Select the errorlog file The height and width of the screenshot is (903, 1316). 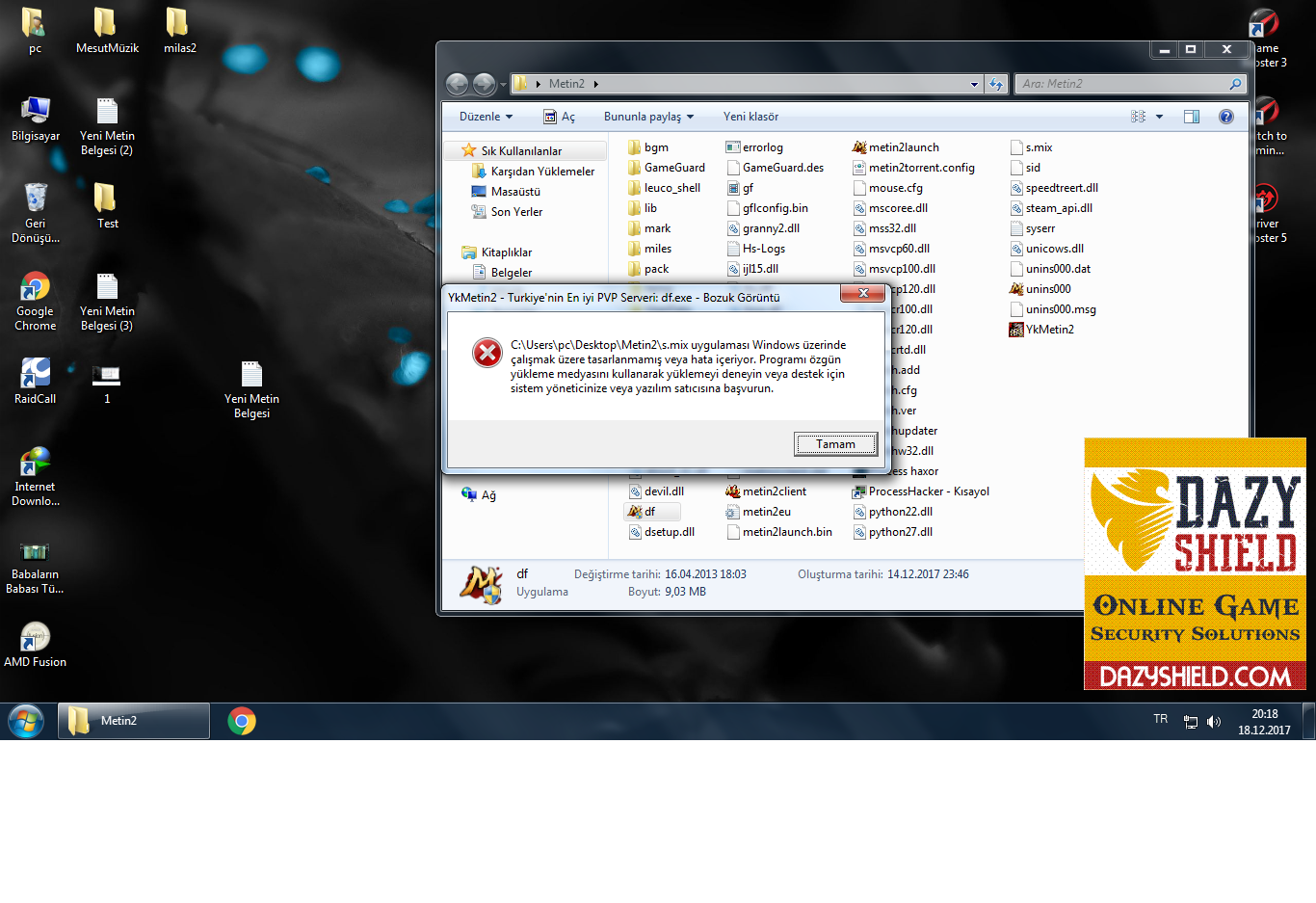(x=754, y=147)
